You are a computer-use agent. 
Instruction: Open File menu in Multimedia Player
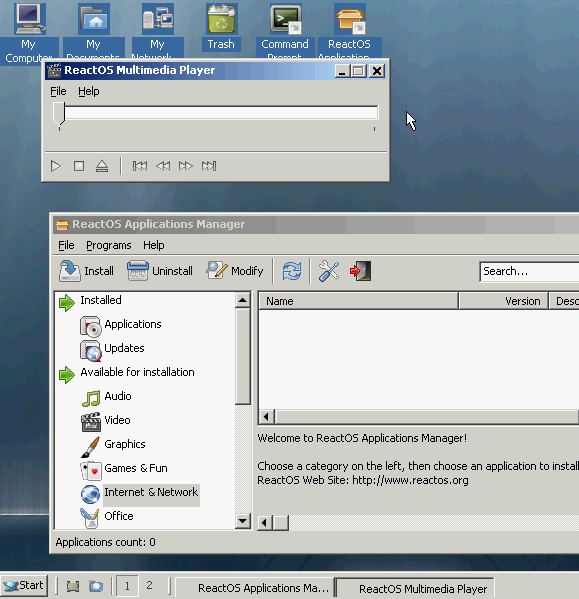[x=58, y=91]
